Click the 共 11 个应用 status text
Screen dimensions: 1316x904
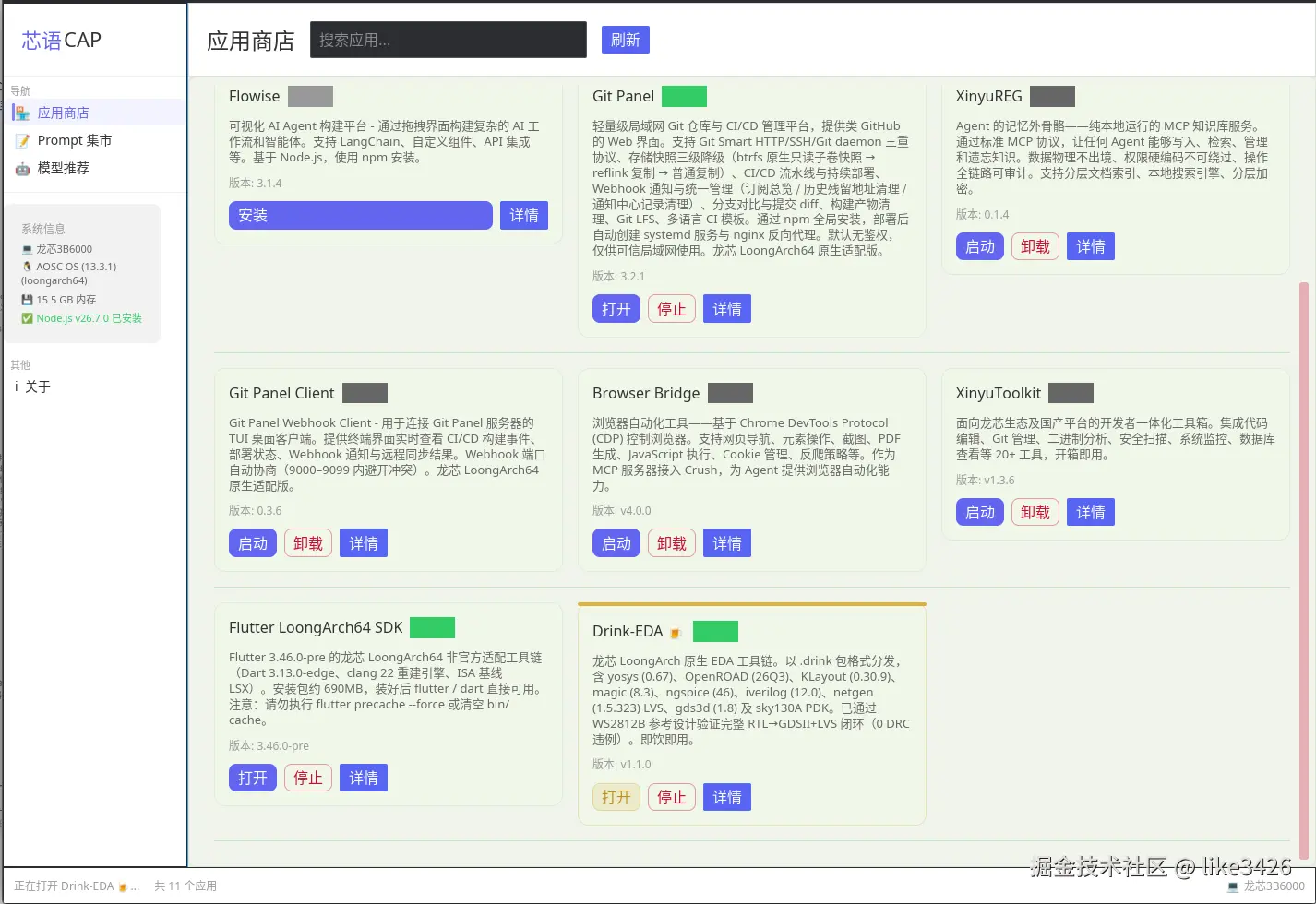(185, 886)
